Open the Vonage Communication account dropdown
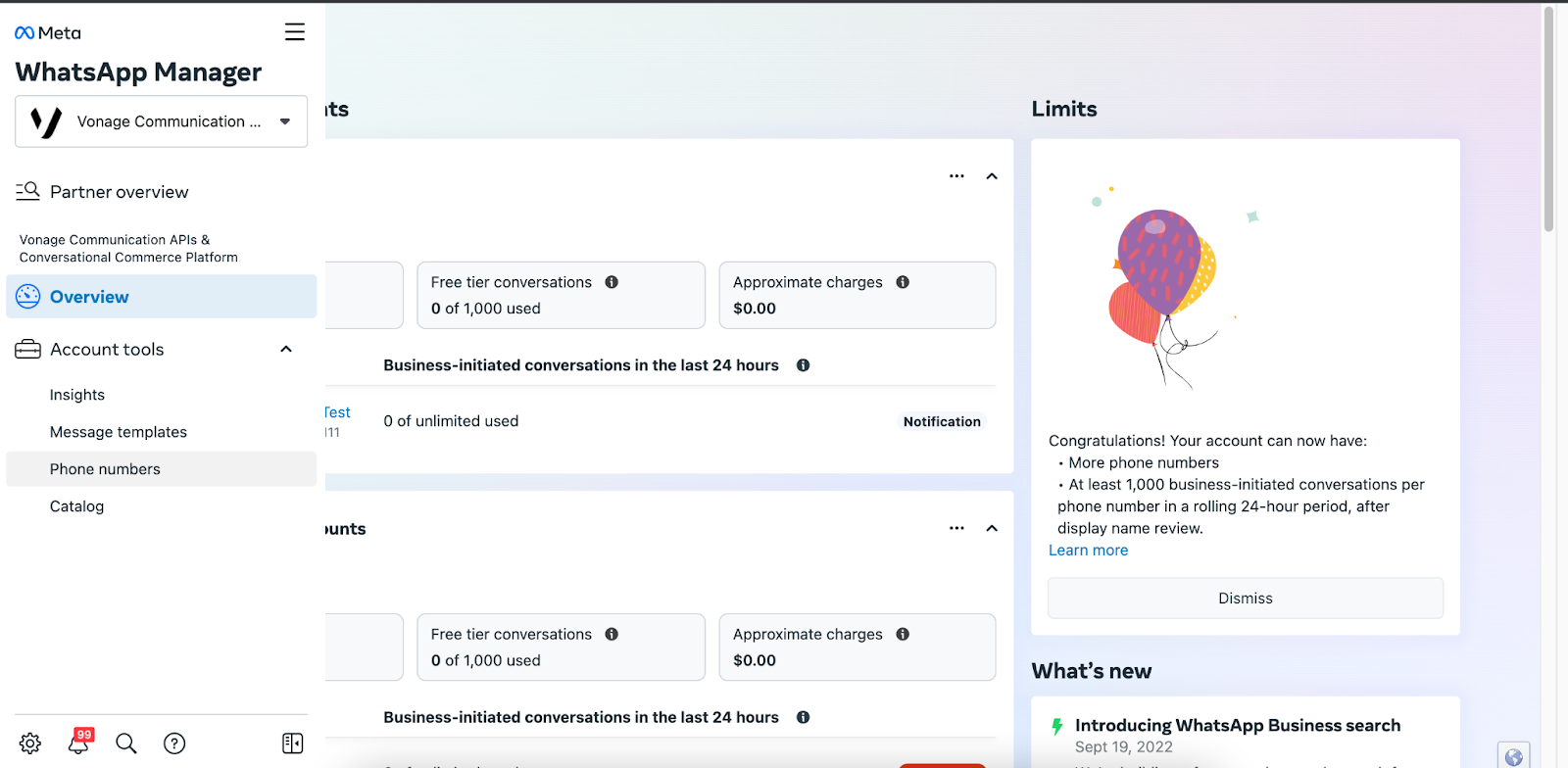The width and height of the screenshot is (1568, 768). coord(162,121)
